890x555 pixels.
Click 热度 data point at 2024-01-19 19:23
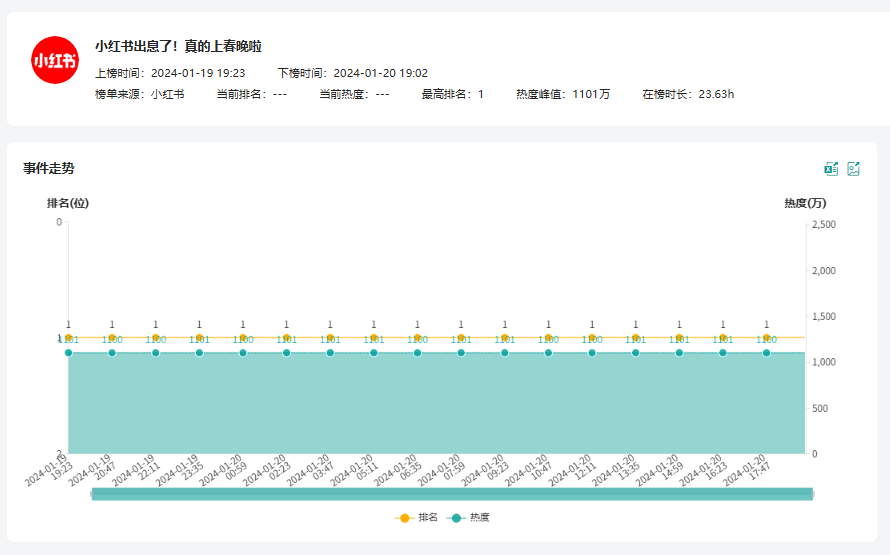69,353
